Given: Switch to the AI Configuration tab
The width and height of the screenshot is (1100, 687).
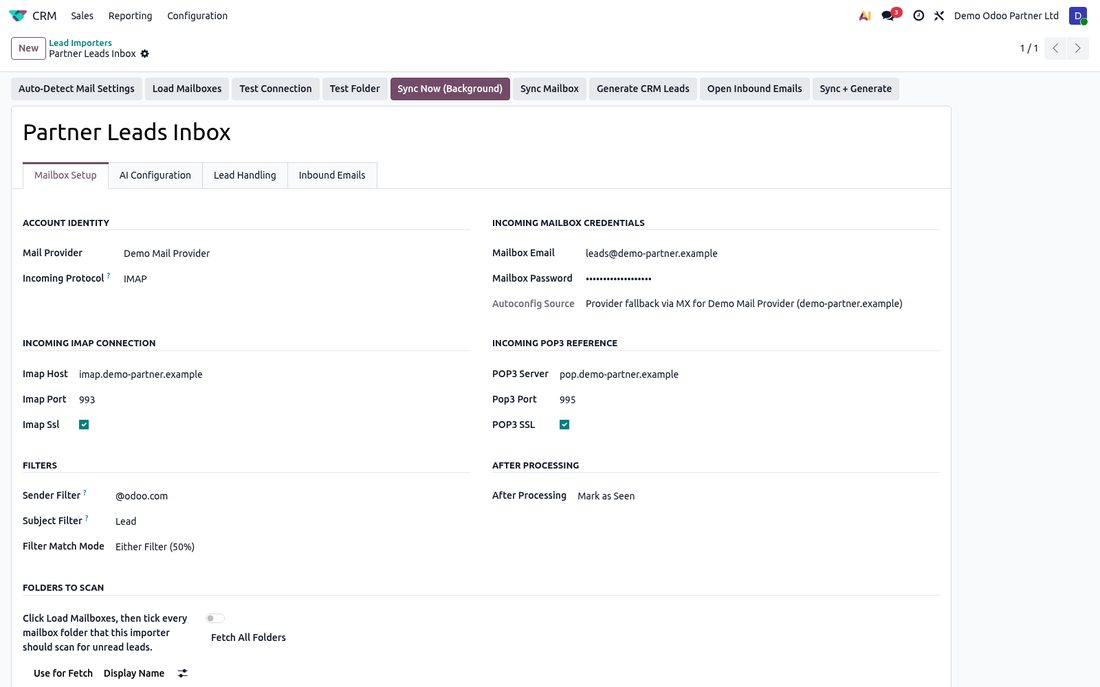Looking at the screenshot, I should pyautogui.click(x=155, y=175).
